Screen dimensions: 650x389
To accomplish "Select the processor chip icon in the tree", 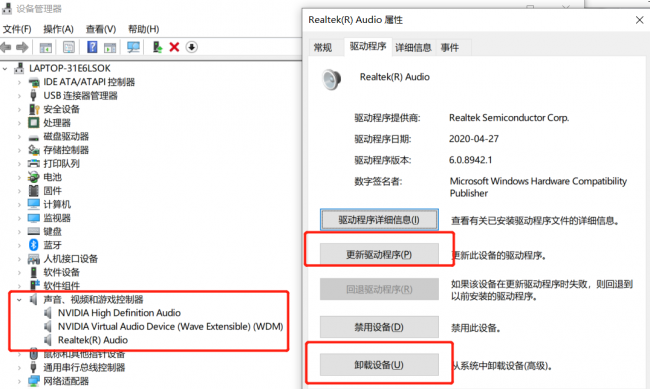I will click(34, 123).
